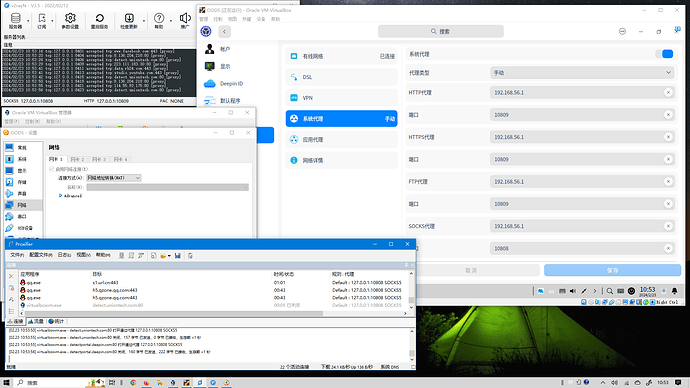This screenshot has height=388, width=690.
Task: Click the Deepin settings search field
Action: pyautogui.click(x=440, y=31)
